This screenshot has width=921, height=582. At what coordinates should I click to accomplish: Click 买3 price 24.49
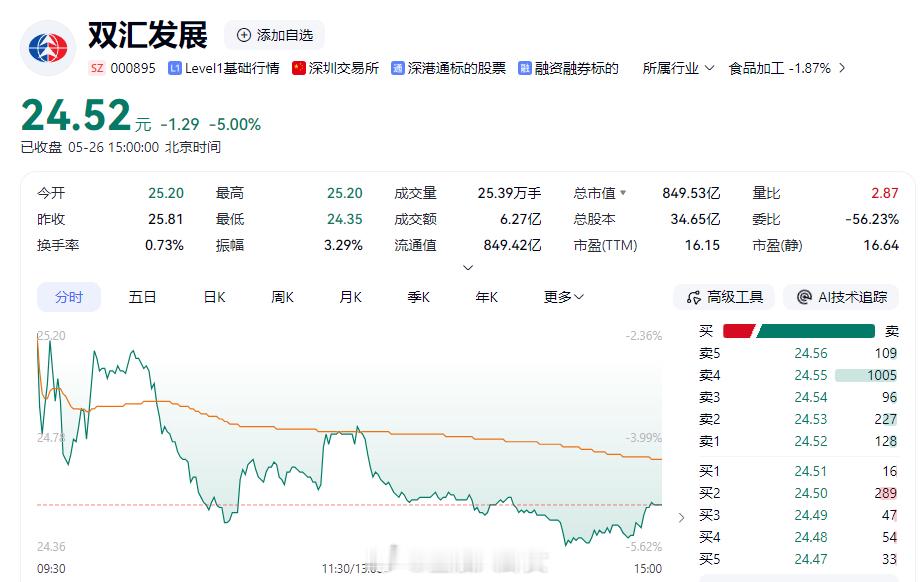[x=811, y=515]
